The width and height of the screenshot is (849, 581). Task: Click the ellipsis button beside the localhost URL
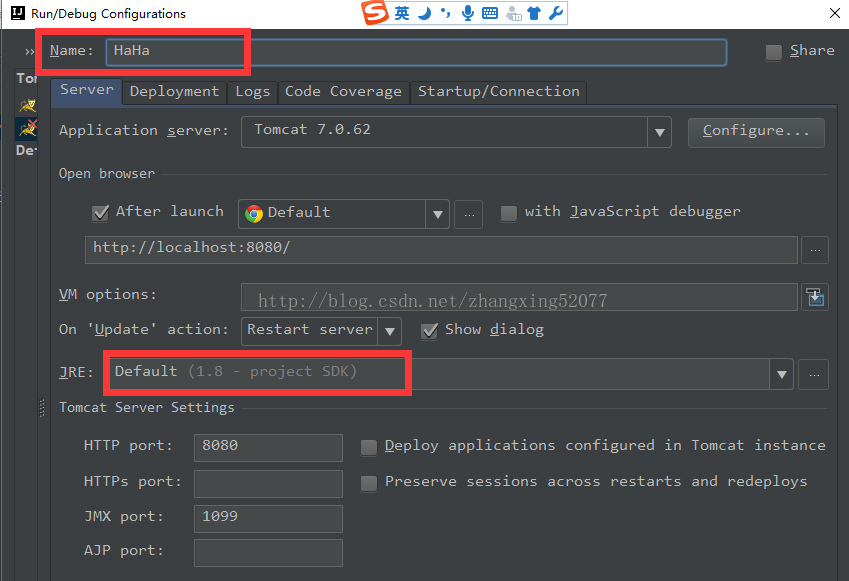[x=815, y=250]
